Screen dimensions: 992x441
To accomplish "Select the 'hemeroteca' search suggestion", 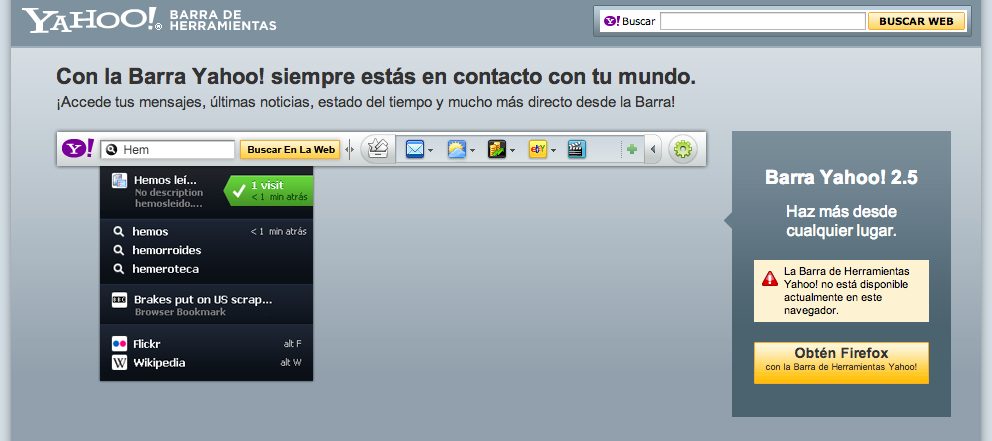I will point(163,268).
